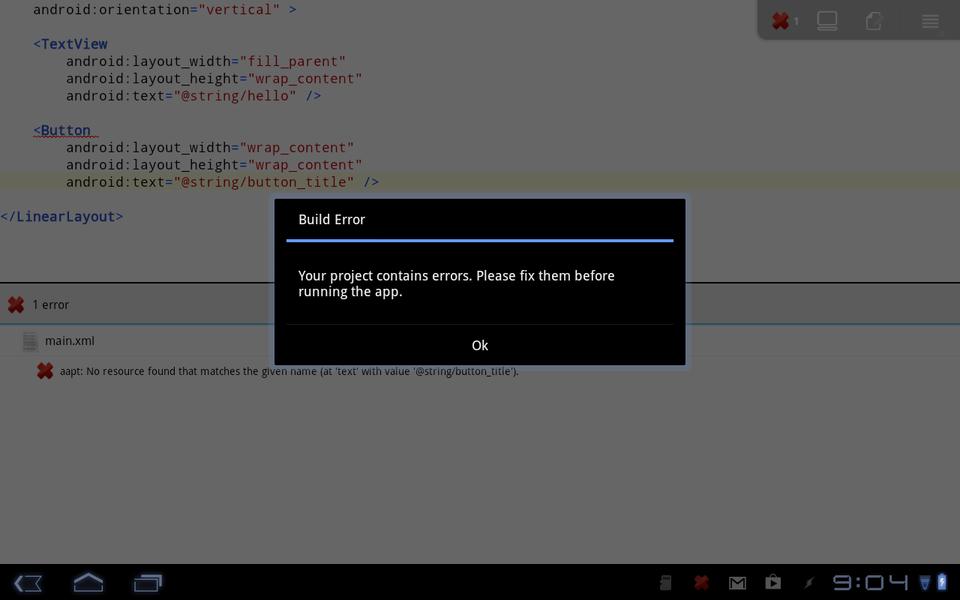Select the 'aapt: No resource found' error message
Image resolution: width=960 pixels, height=600 pixels.
(x=289, y=371)
